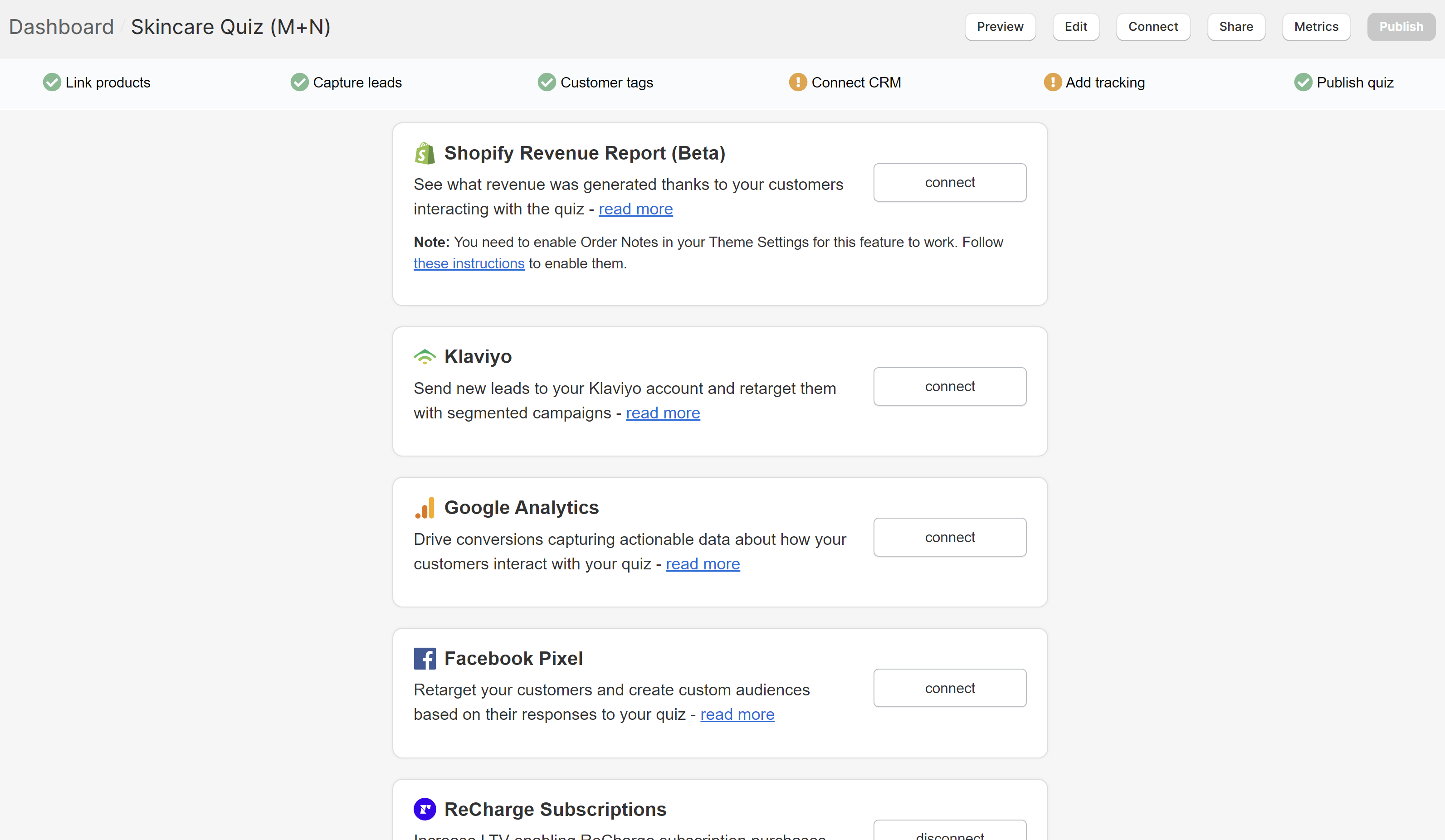
Task: Connect Shopify Revenue Report
Action: (x=950, y=182)
